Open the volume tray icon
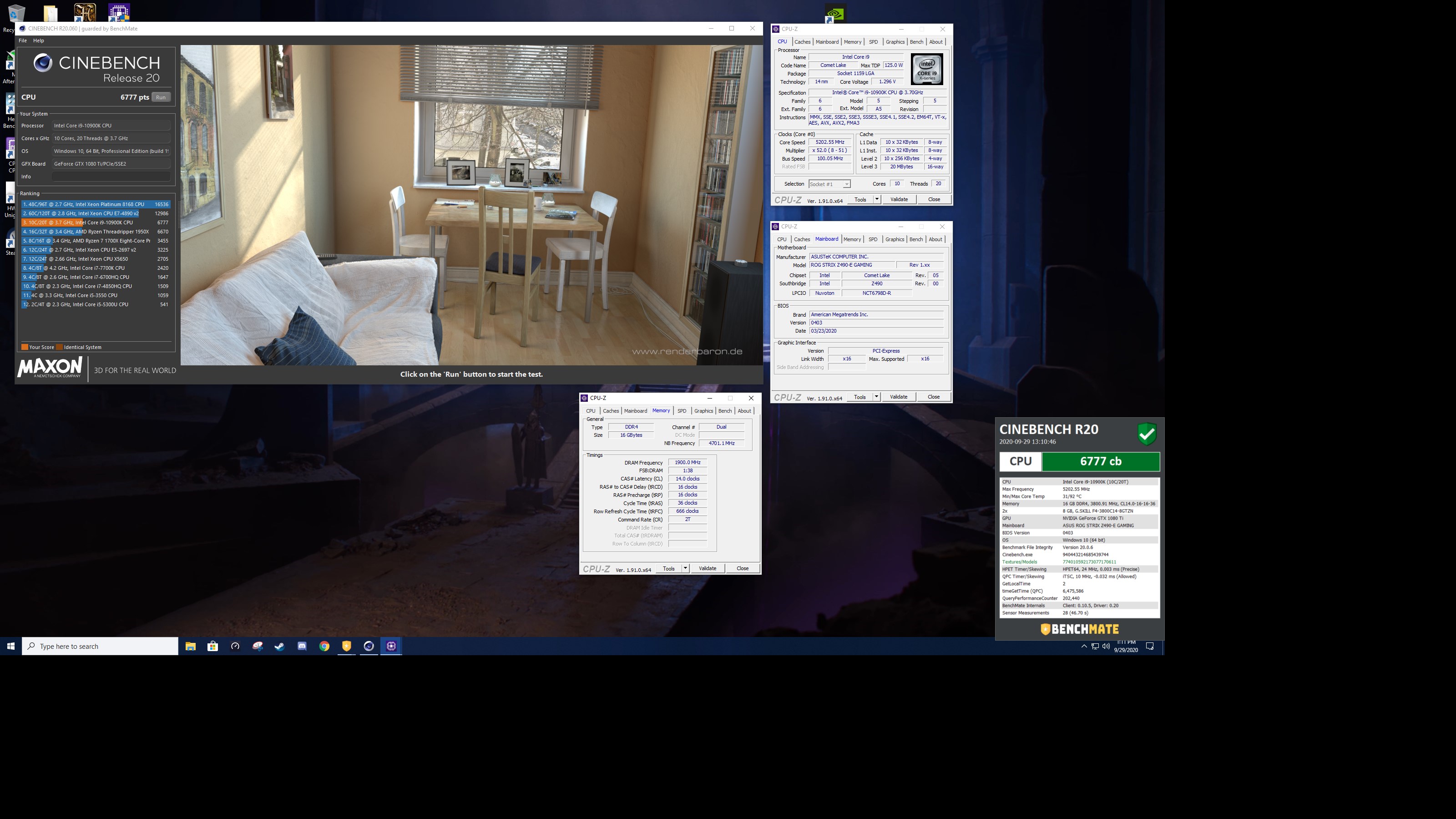The image size is (1456, 819). point(1106,646)
